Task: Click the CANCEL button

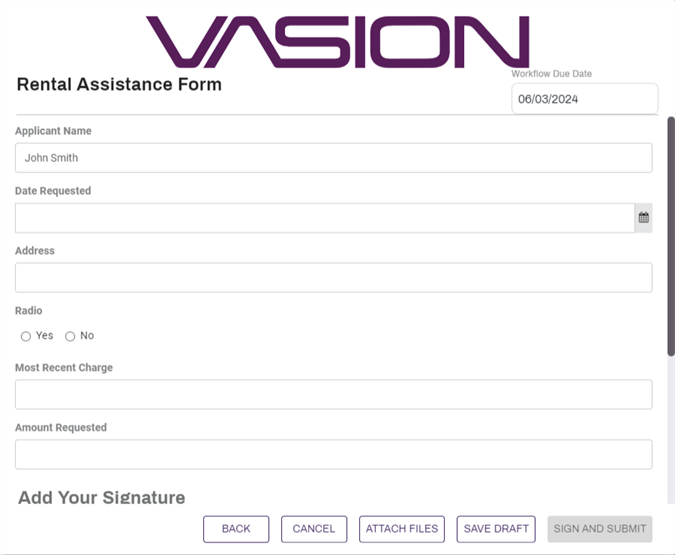Action: click(x=314, y=529)
